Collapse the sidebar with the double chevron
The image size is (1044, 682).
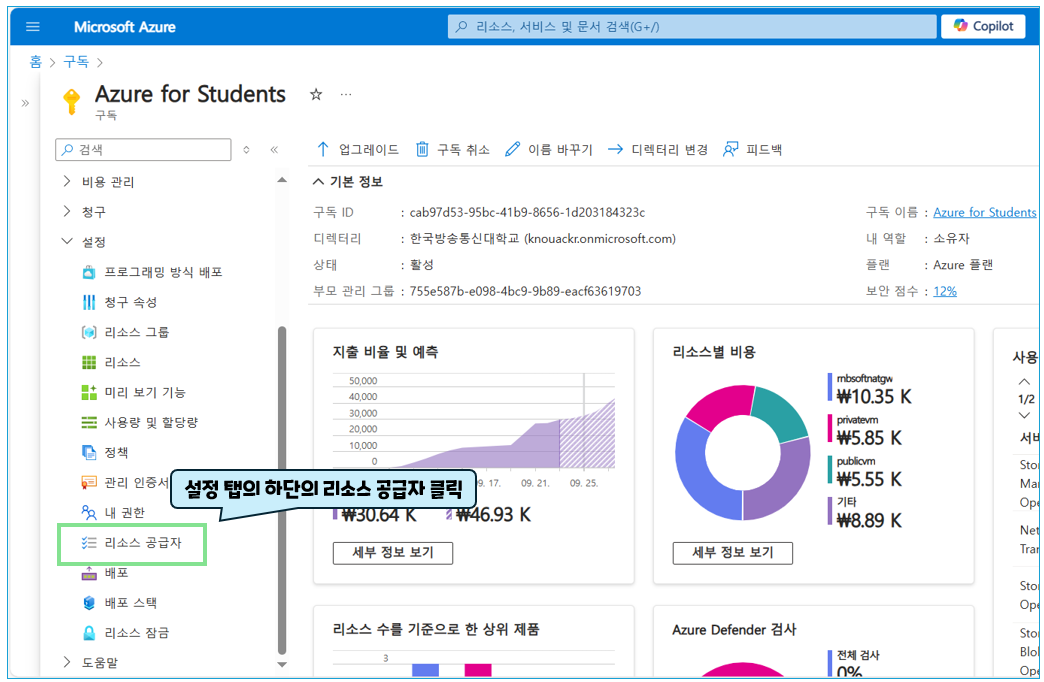(274, 150)
